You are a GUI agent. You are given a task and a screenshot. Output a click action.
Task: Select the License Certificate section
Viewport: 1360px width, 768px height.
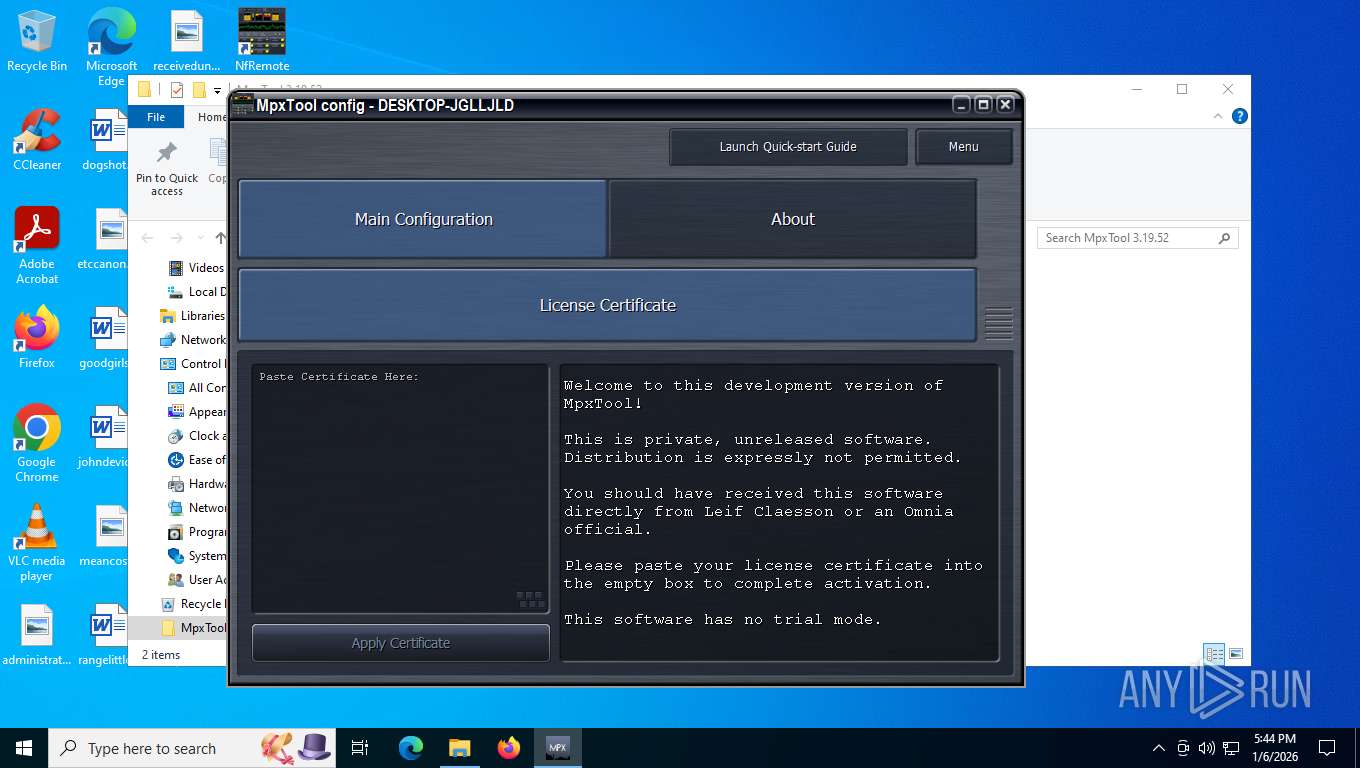pyautogui.click(x=607, y=305)
